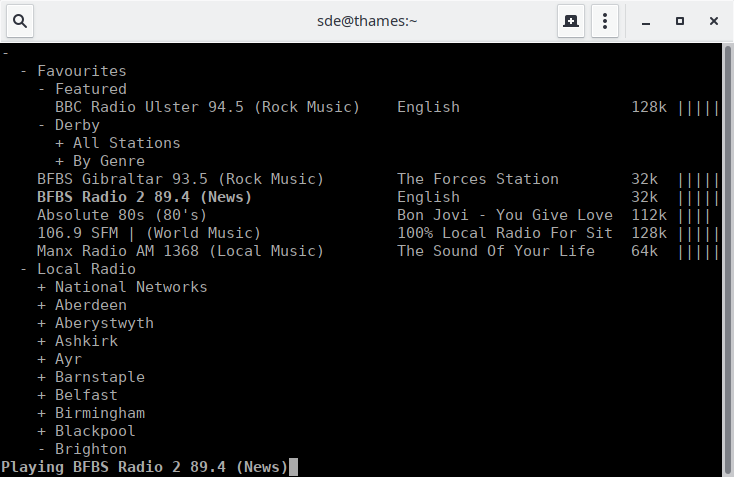Open the terminal search icon
This screenshot has width=734, height=477.
[x=20, y=21]
